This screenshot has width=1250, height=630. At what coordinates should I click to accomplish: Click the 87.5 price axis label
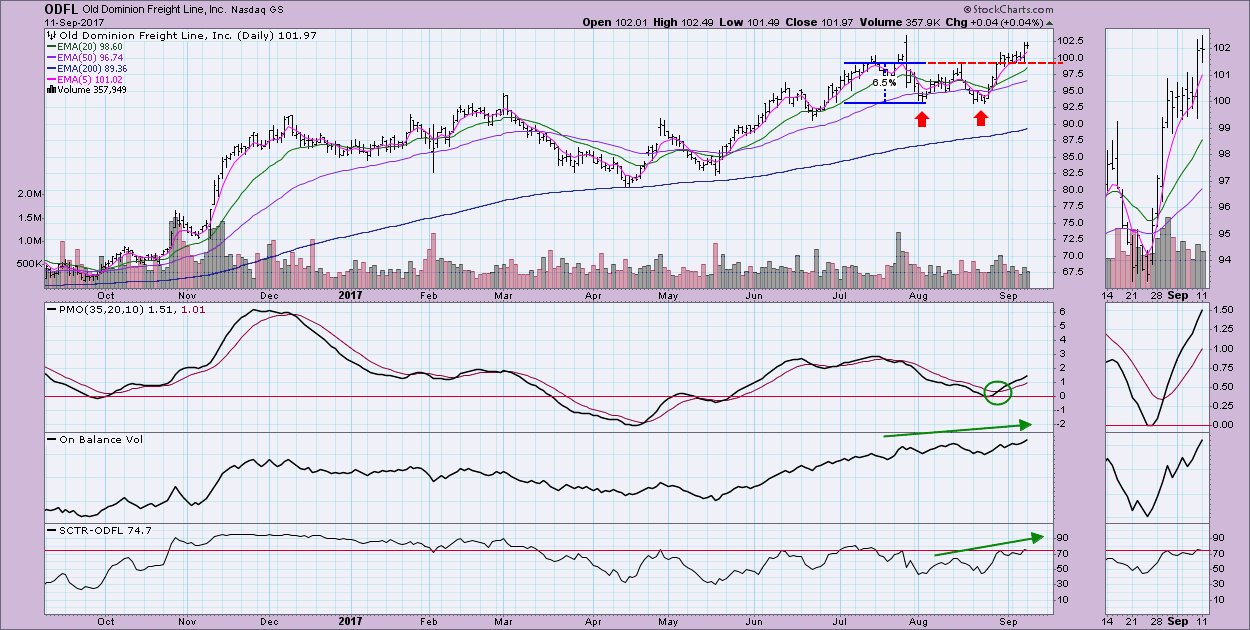pos(1075,140)
